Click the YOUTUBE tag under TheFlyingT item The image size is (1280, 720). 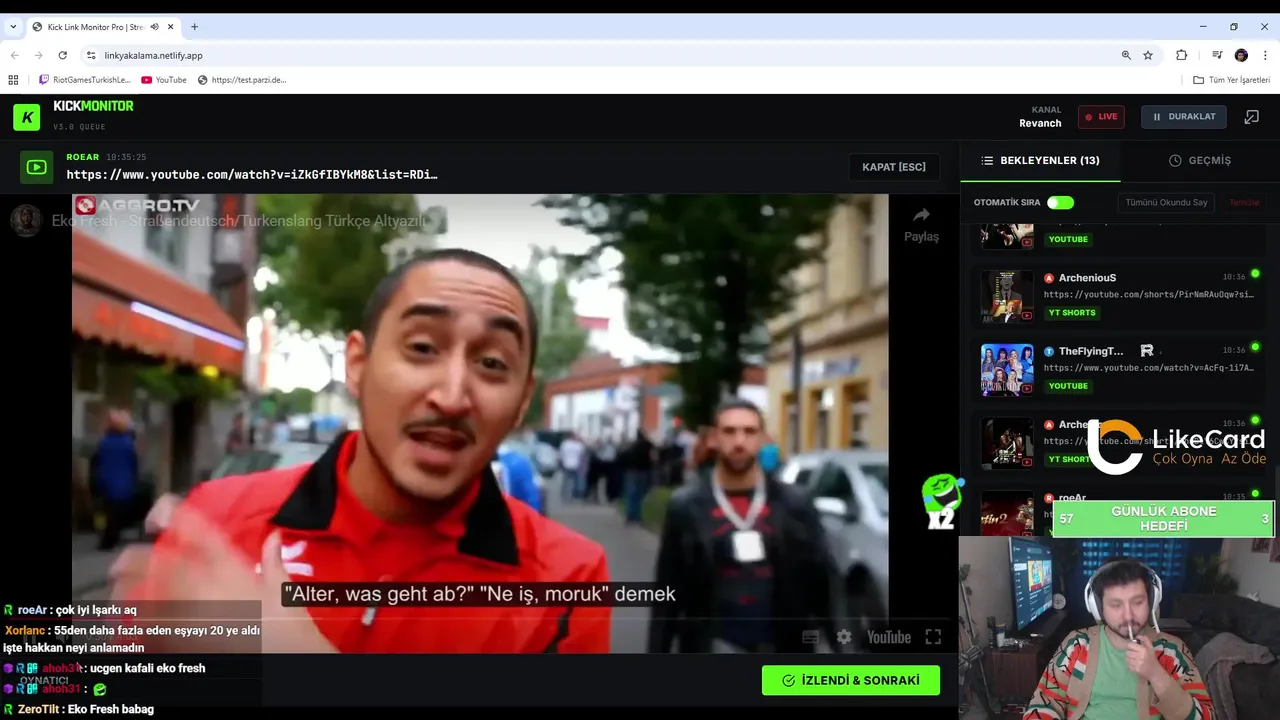pos(1068,386)
